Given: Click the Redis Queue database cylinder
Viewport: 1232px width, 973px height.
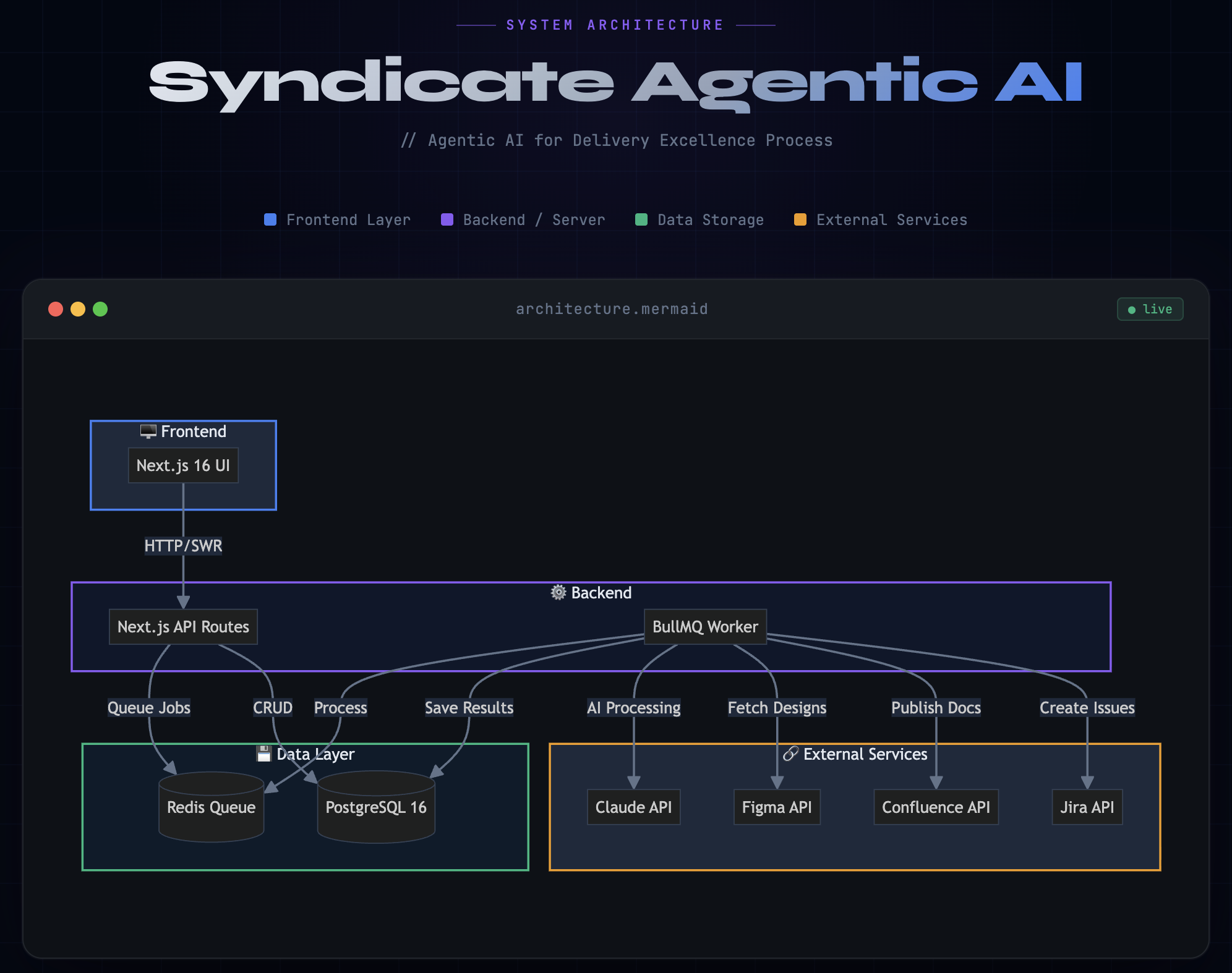Looking at the screenshot, I should (x=211, y=807).
